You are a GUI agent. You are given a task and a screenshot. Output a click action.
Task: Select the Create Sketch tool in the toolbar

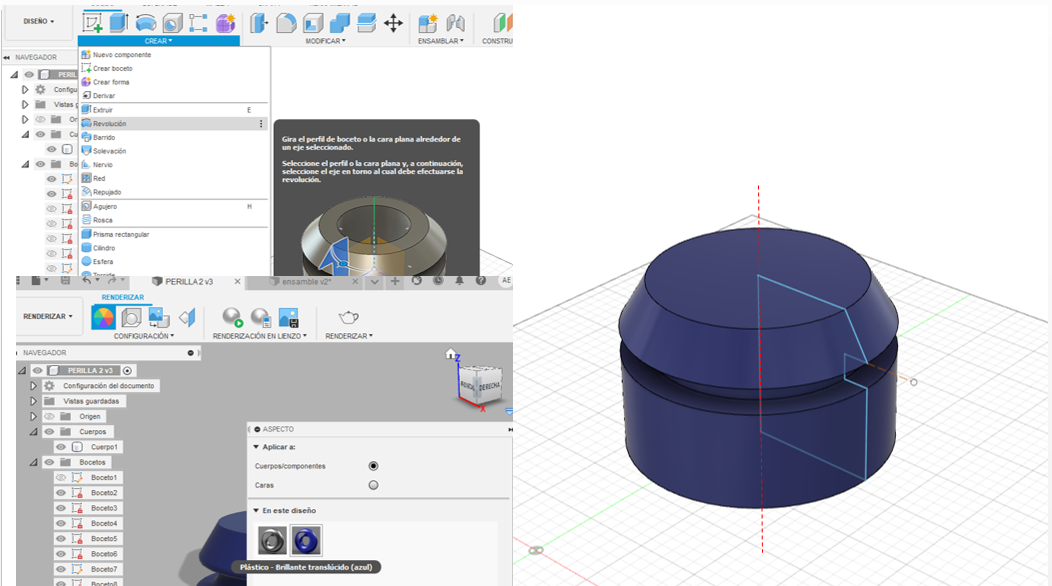[93, 22]
